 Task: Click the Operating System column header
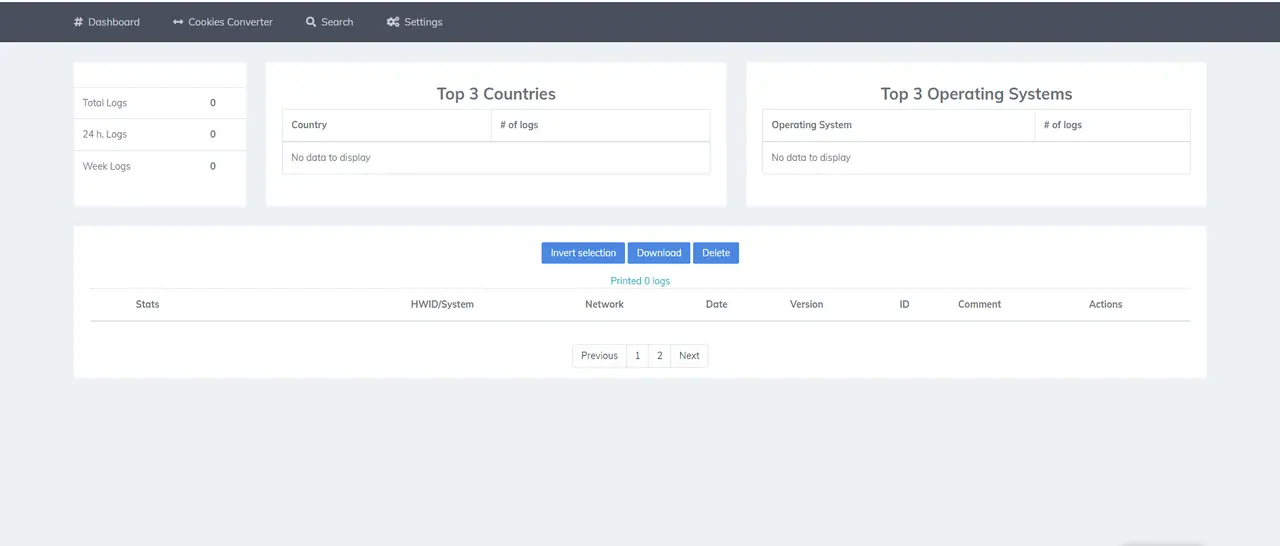point(811,125)
